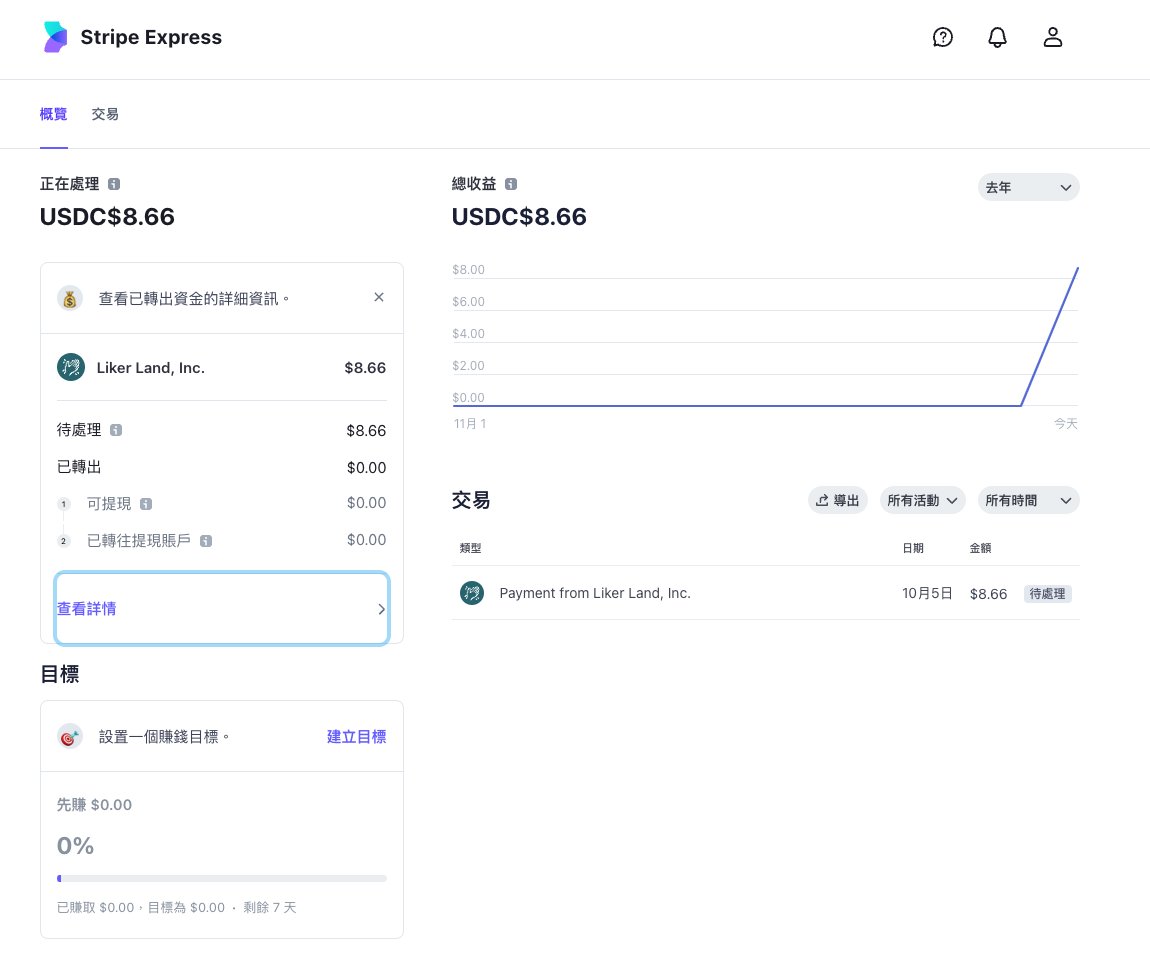Image resolution: width=1150 pixels, height=974 pixels.
Task: Click the 可提現 info tooltip icon
Action: click(x=145, y=503)
